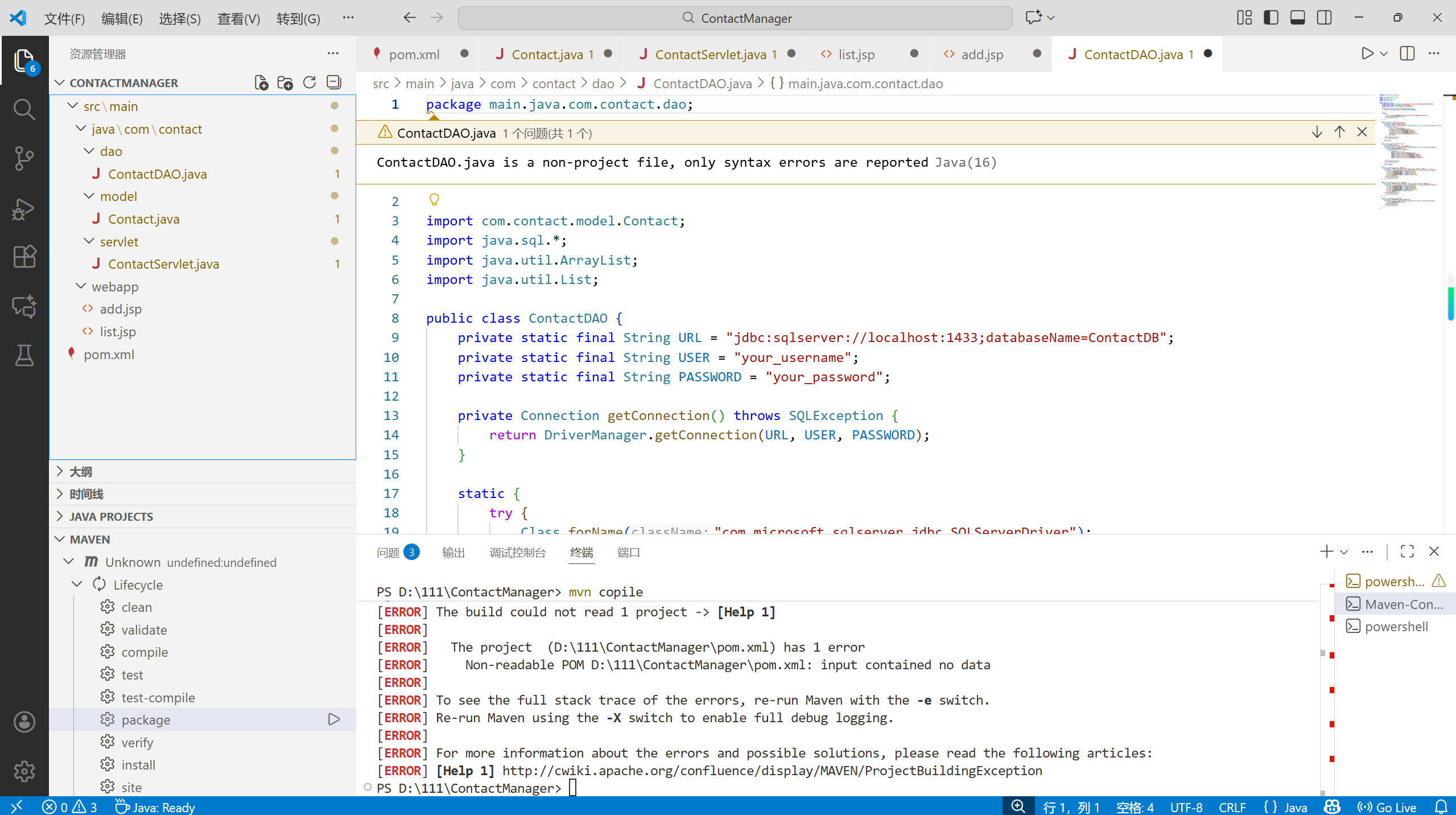Collapse the Lifecycle node in Maven

point(77,585)
